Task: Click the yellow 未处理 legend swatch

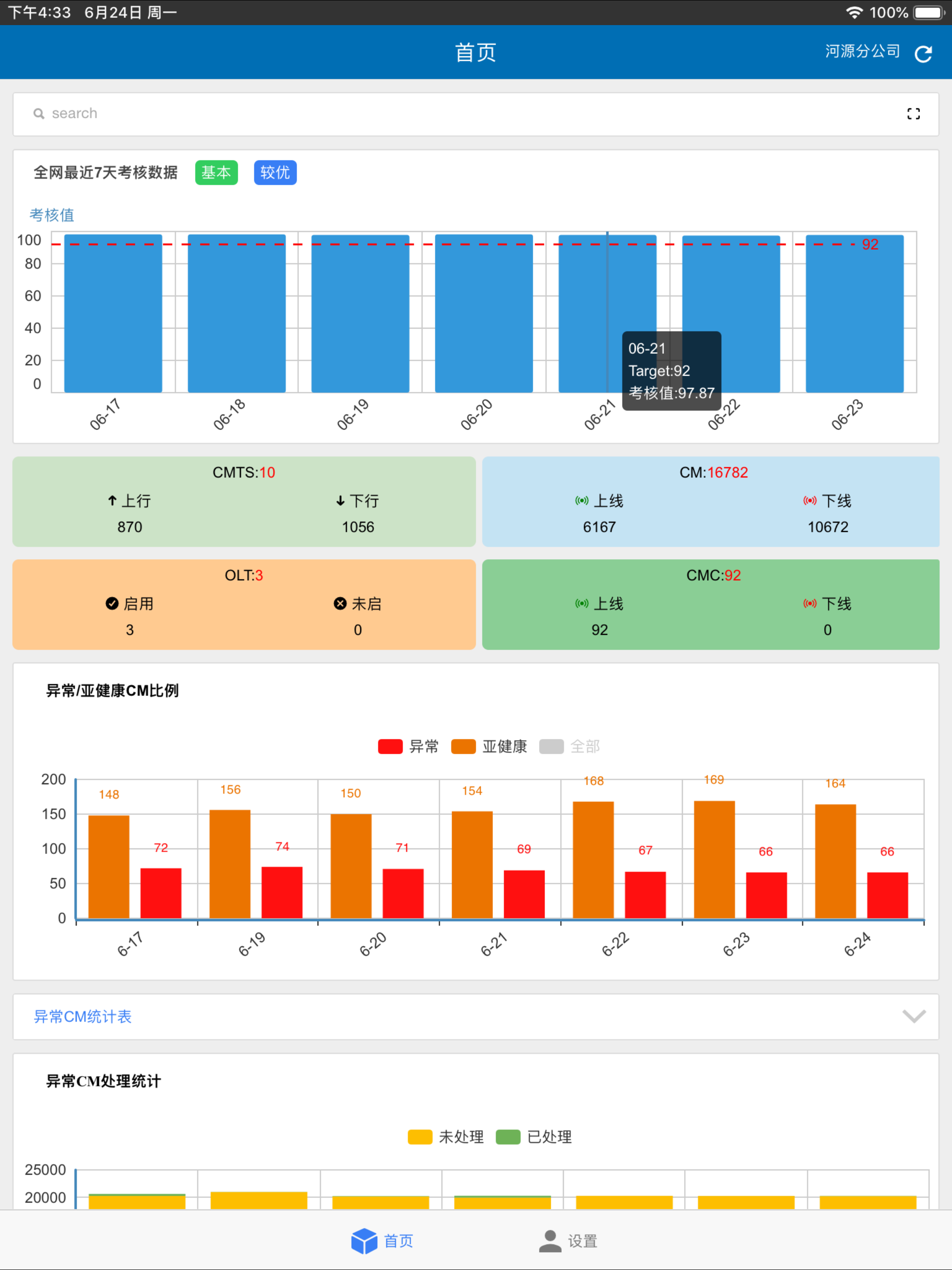Action: point(420,1137)
